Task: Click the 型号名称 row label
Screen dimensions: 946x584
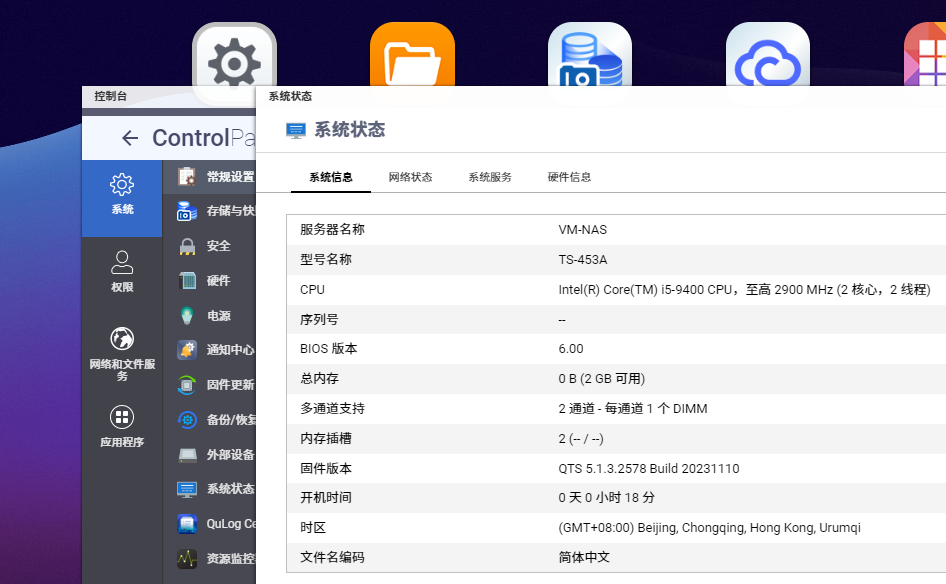Action: (326, 259)
